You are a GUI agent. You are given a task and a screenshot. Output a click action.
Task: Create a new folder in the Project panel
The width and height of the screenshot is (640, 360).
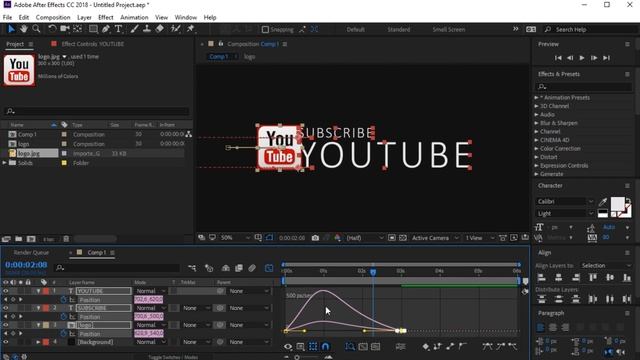18,239
